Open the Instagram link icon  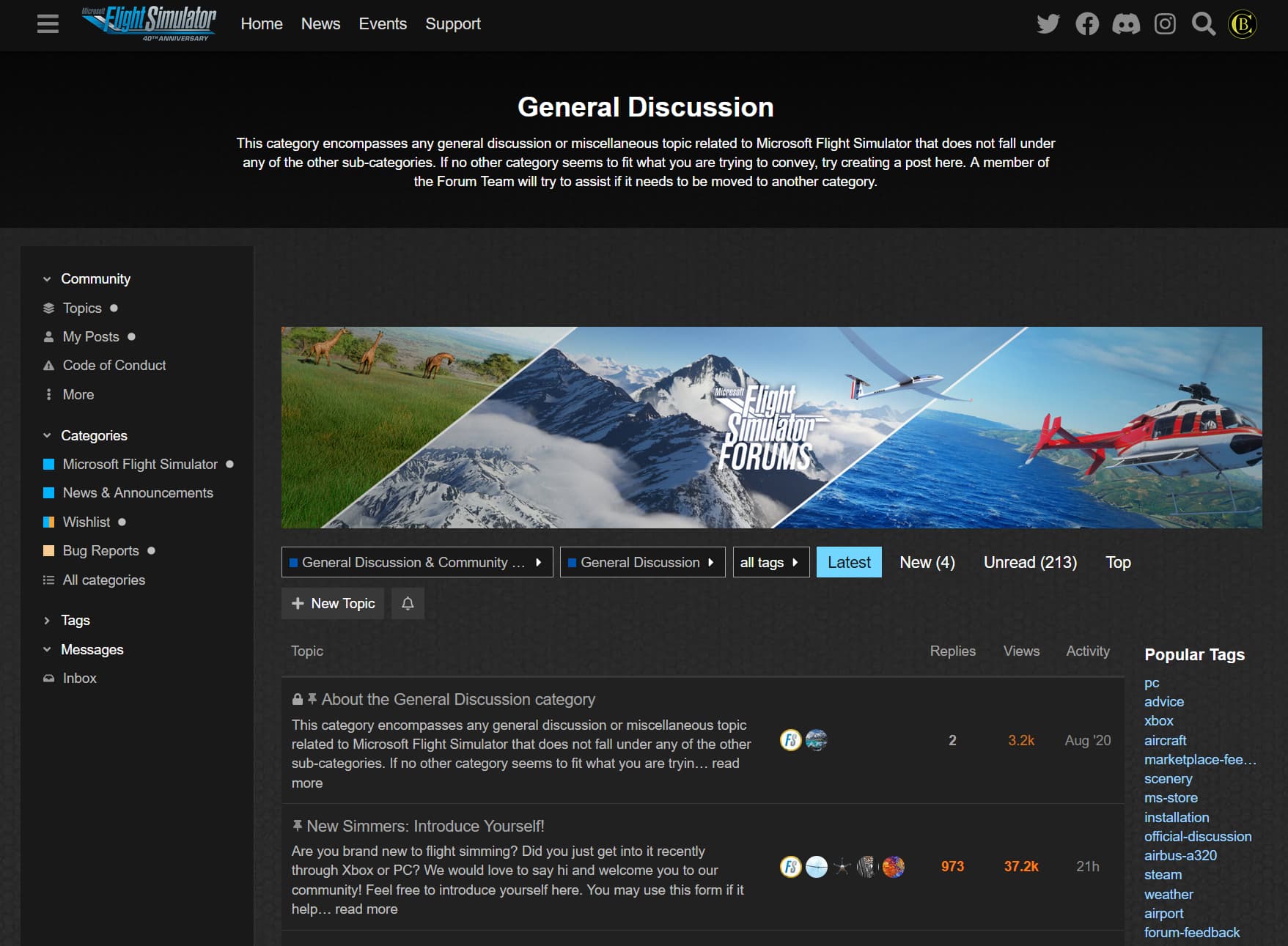click(1165, 24)
